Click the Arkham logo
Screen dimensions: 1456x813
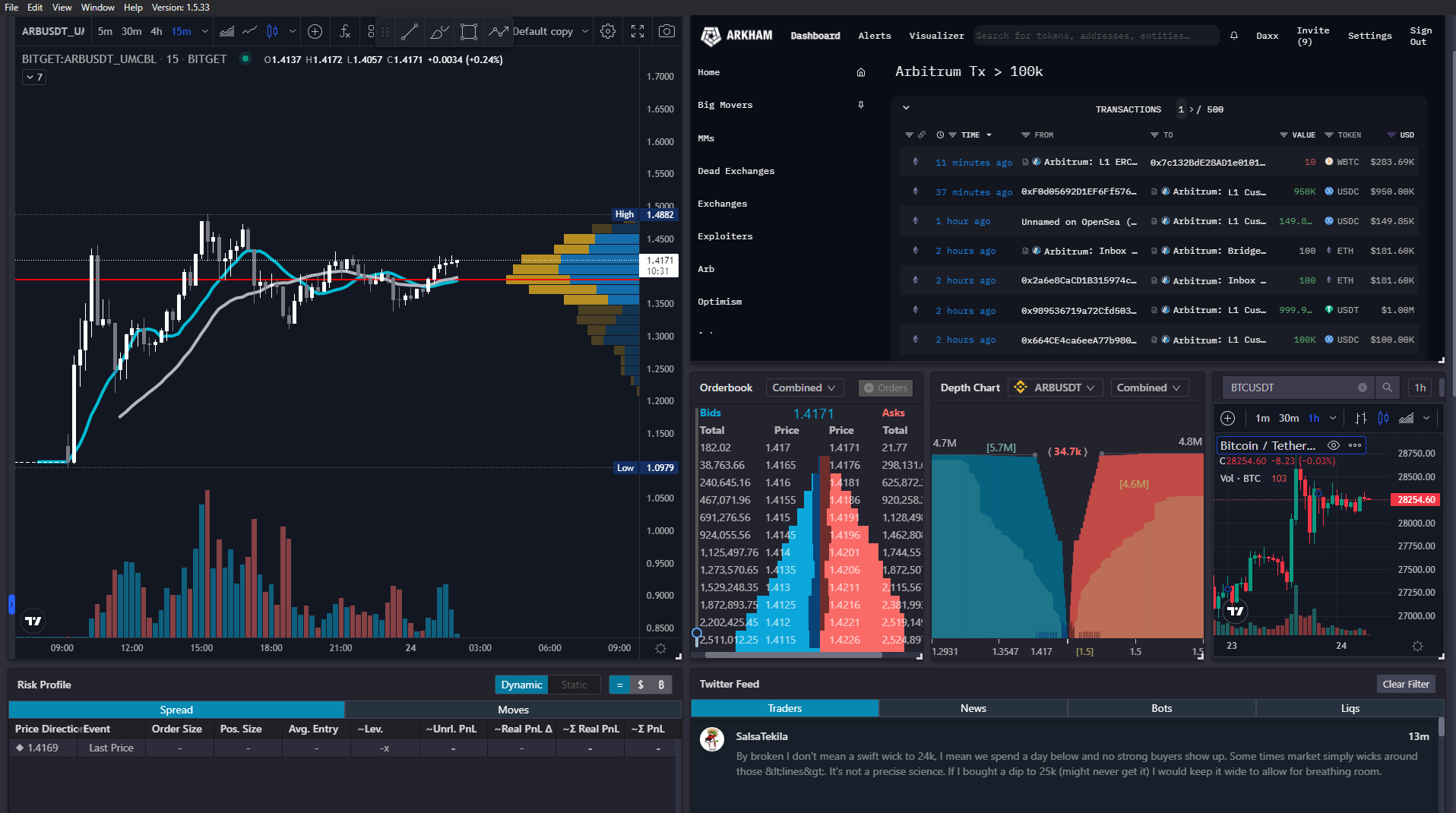click(x=736, y=36)
